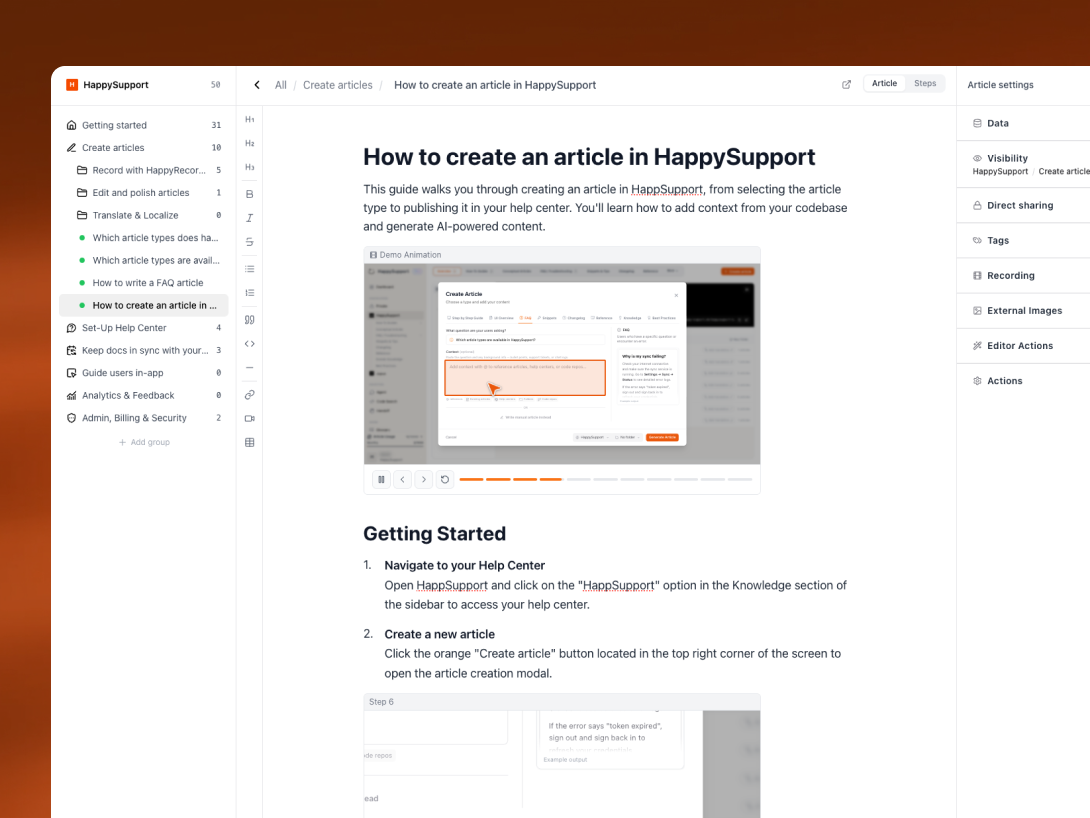Click the Demo Animation preview thumbnail
This screenshot has width=1090, height=818.
562,363
